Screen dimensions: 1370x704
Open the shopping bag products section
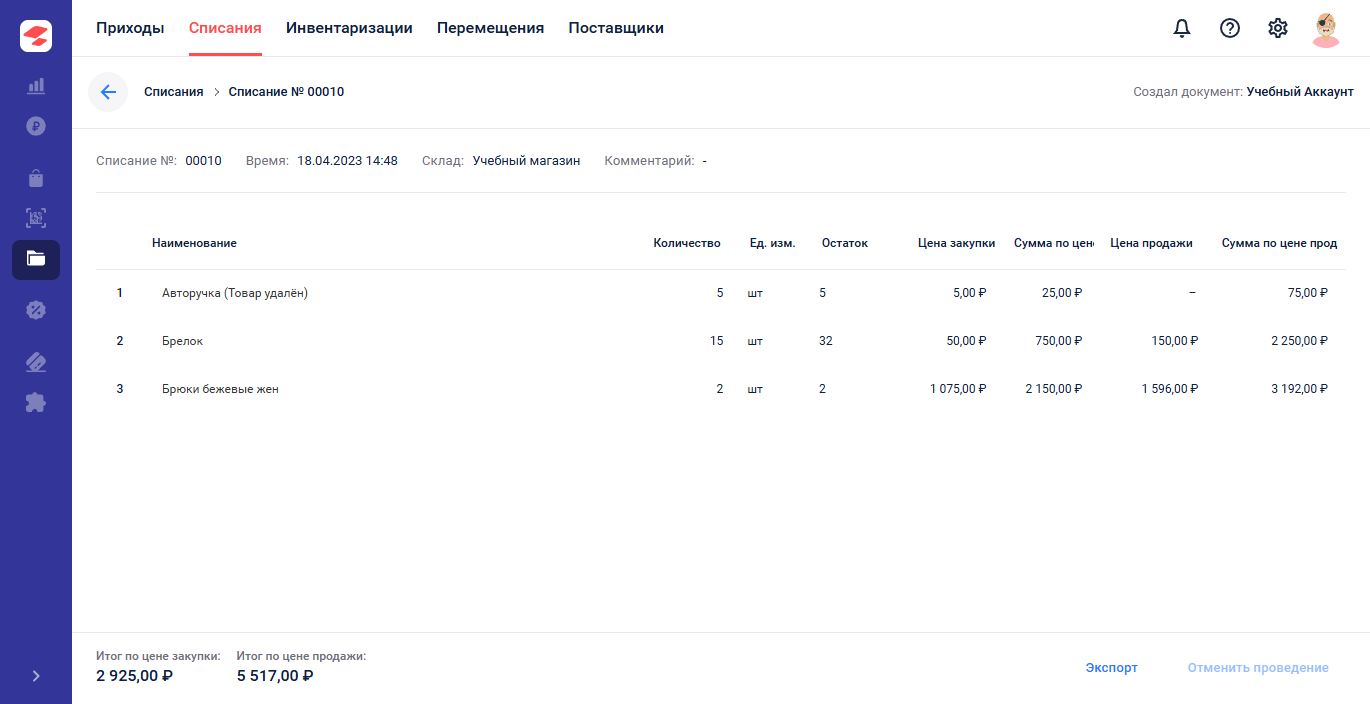pyautogui.click(x=36, y=179)
